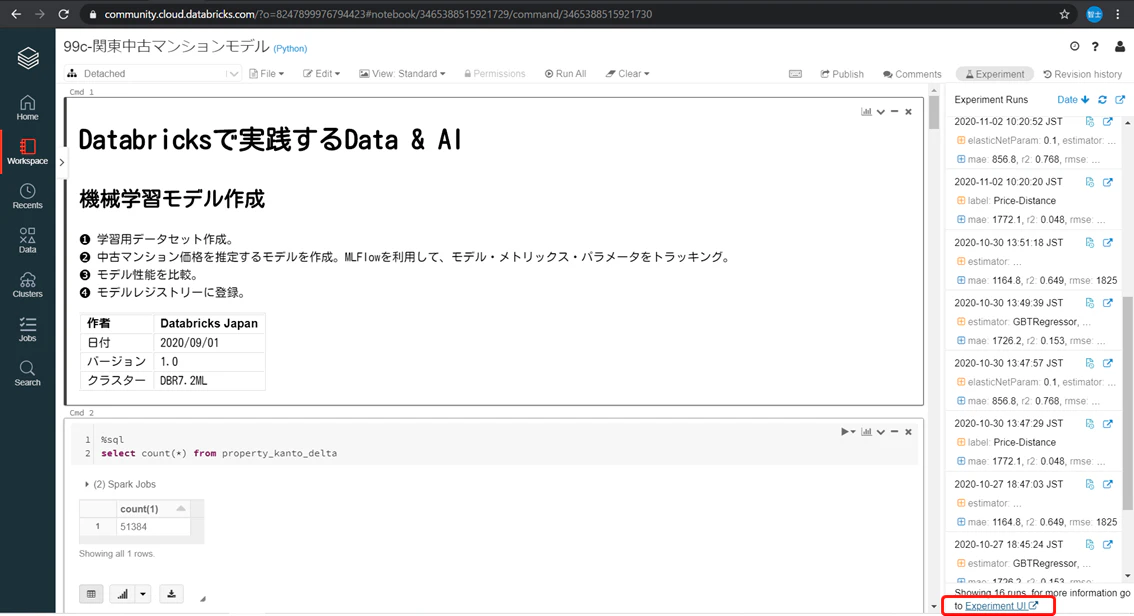Expand metrics of run 2020-11-02 10:20:20
Viewport: 1134px width, 616px height.
pyautogui.click(x=960, y=219)
